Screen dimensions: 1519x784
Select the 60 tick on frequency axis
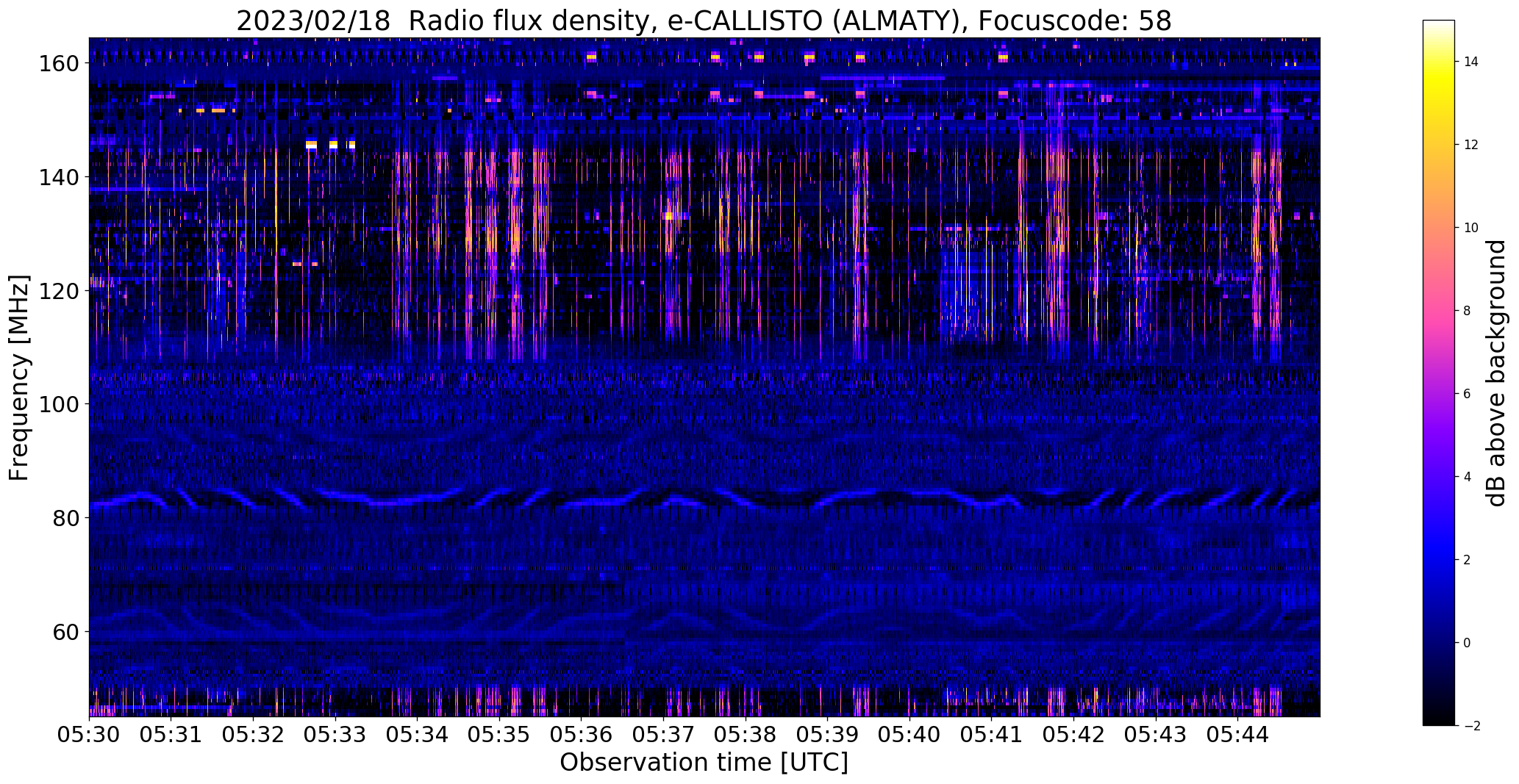coord(65,631)
